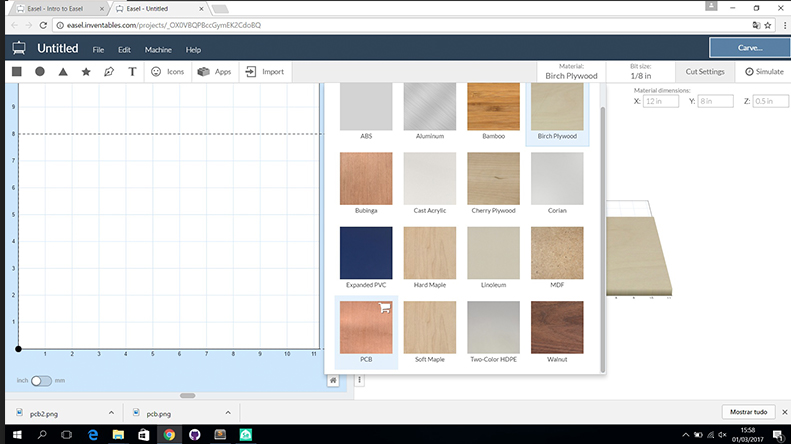791x444 pixels.
Task: Select the square shape tool
Action: coord(17,72)
